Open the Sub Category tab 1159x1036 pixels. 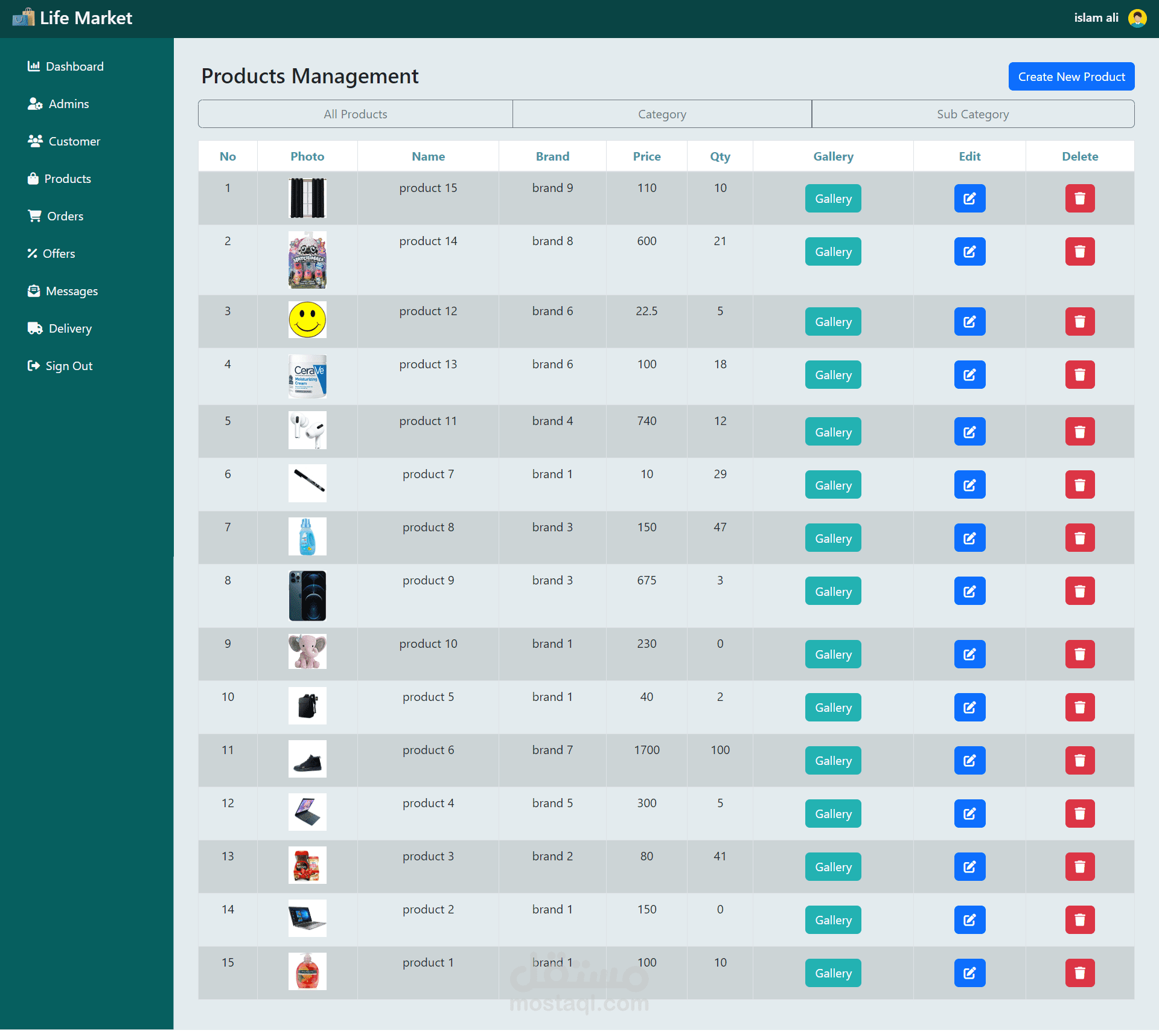(x=972, y=114)
